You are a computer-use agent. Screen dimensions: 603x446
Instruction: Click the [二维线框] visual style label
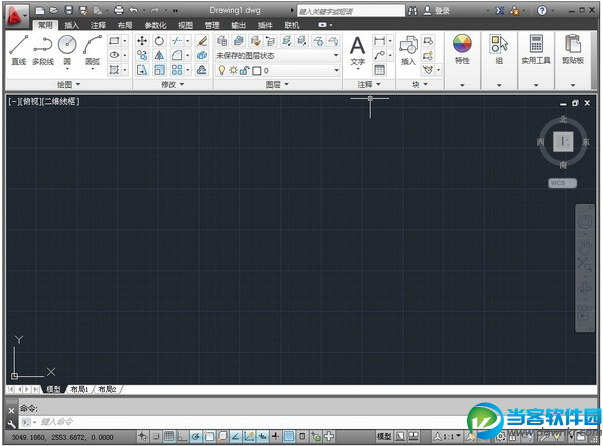coord(60,102)
